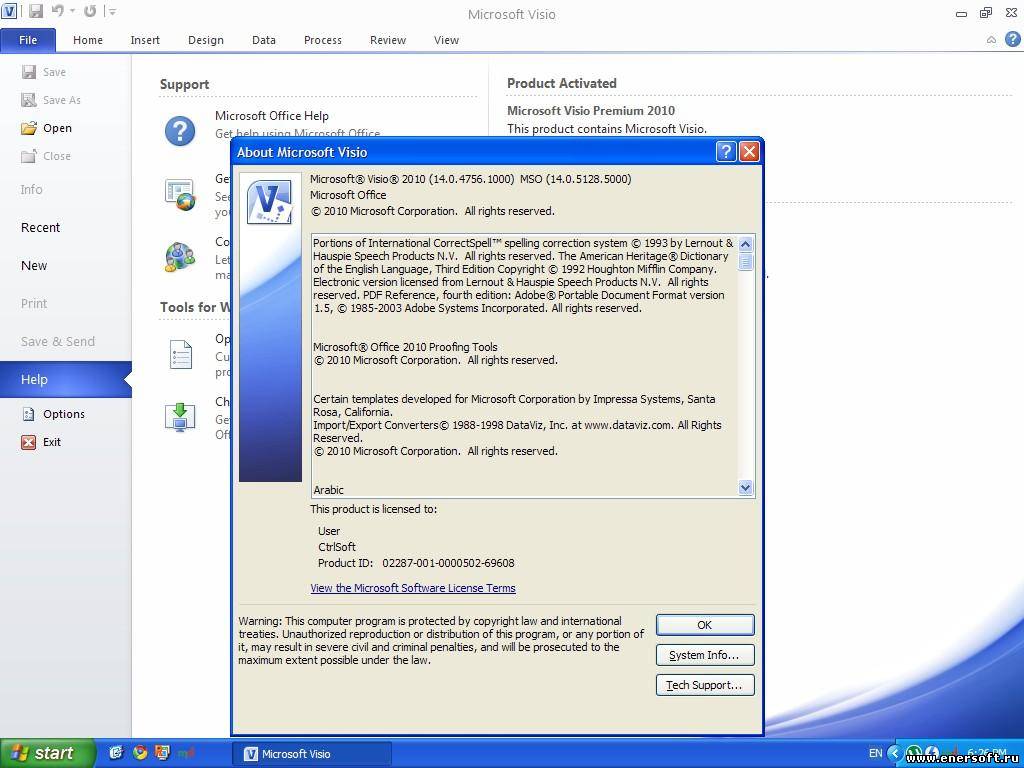The height and width of the screenshot is (768, 1024).
Task: Open the Undo history dropdown arrow
Action: [x=72, y=11]
